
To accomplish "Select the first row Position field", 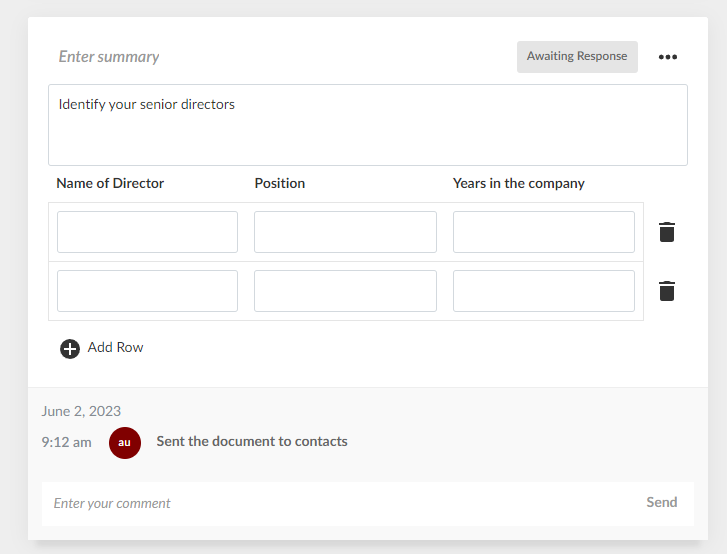I will point(345,232).
